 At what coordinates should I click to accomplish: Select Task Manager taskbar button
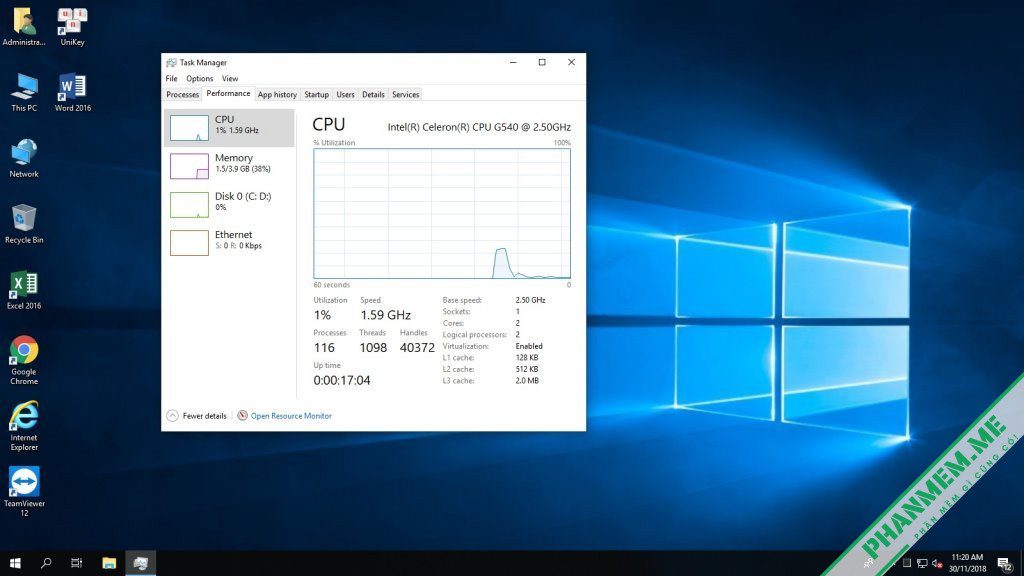coord(140,563)
